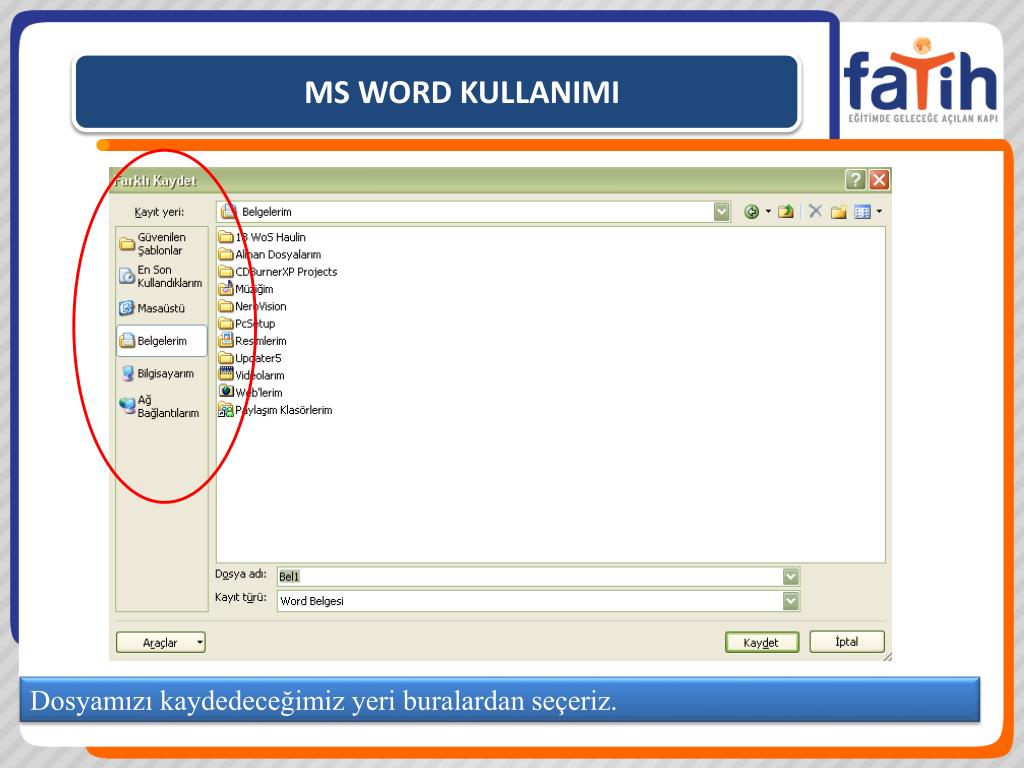
Task: Select the Videolarım folder
Action: click(251, 375)
